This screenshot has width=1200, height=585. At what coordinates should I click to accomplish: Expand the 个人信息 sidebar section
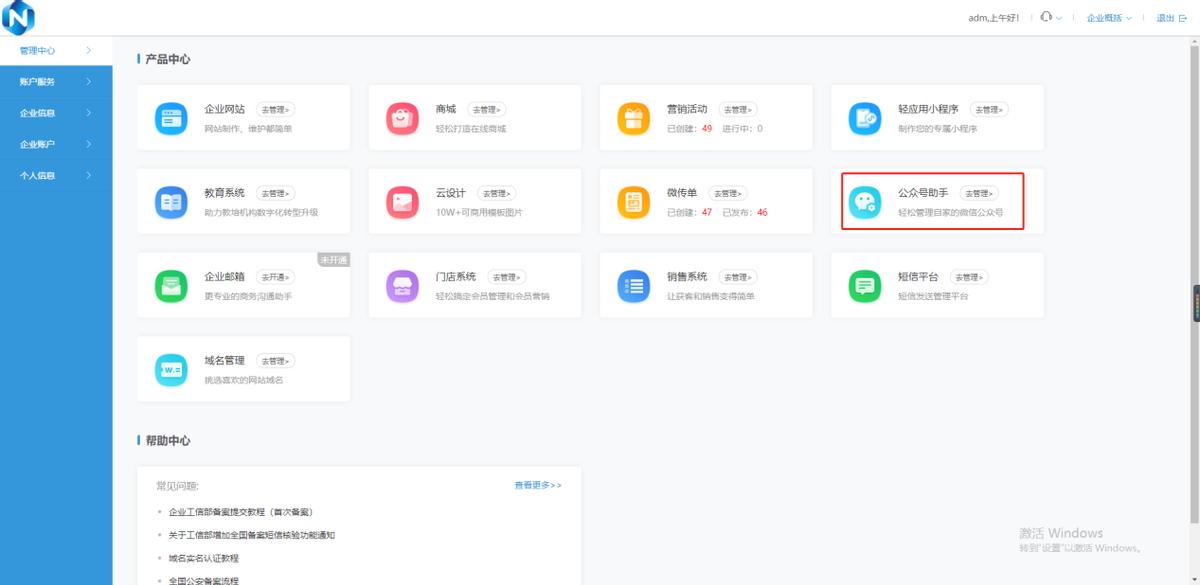pyautogui.click(x=55, y=175)
